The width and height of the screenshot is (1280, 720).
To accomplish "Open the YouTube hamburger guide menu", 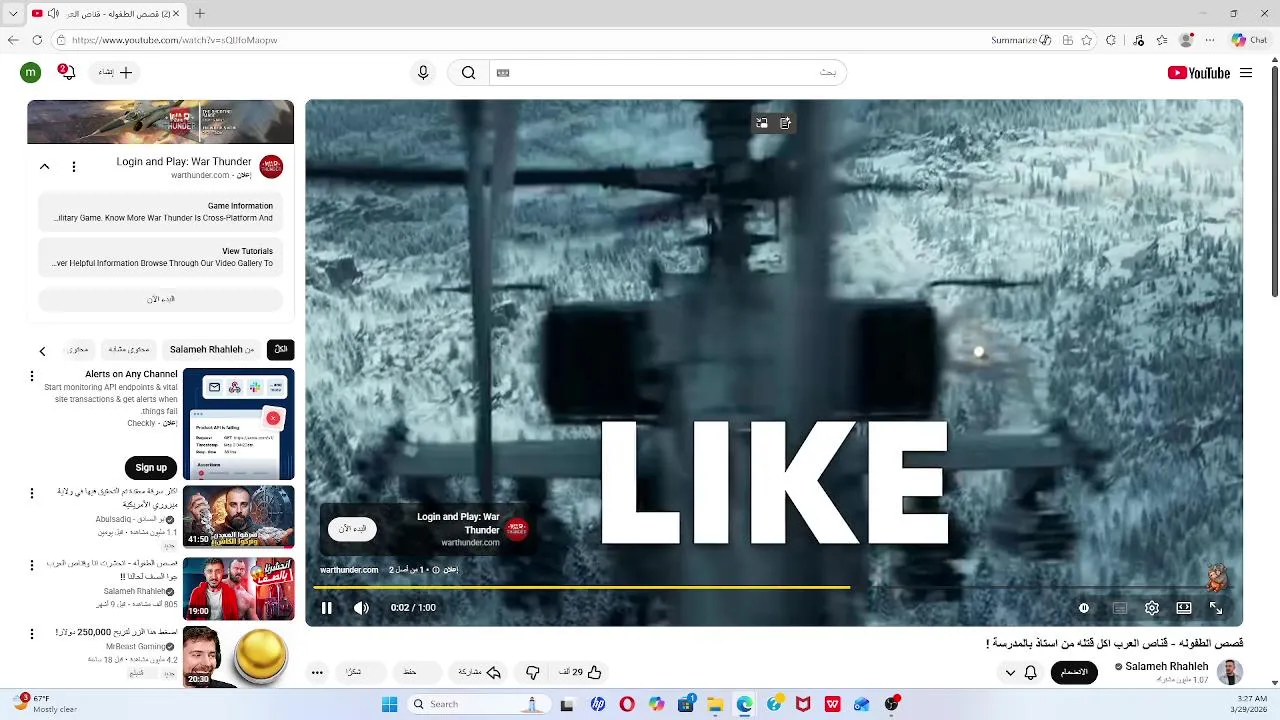I will click(1246, 73).
